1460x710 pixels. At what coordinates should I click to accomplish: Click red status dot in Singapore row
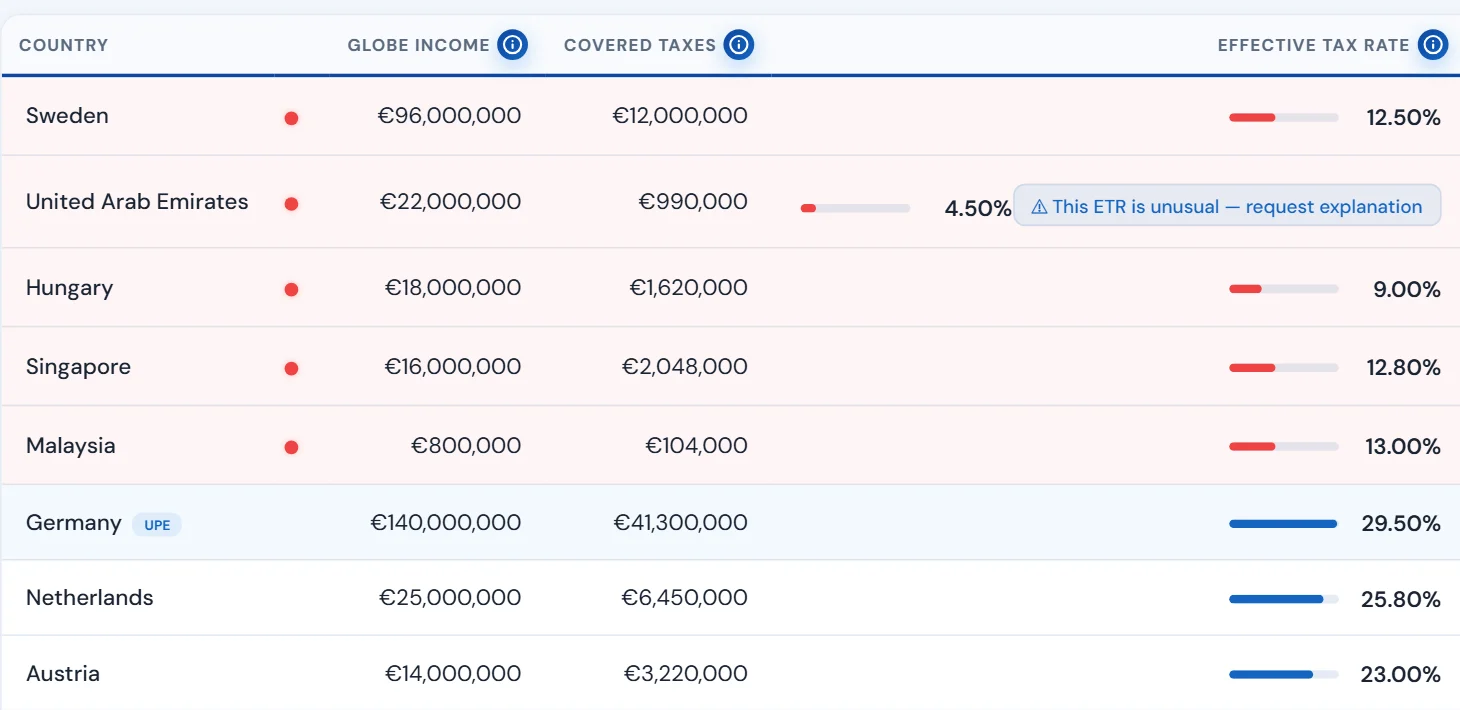click(x=291, y=369)
